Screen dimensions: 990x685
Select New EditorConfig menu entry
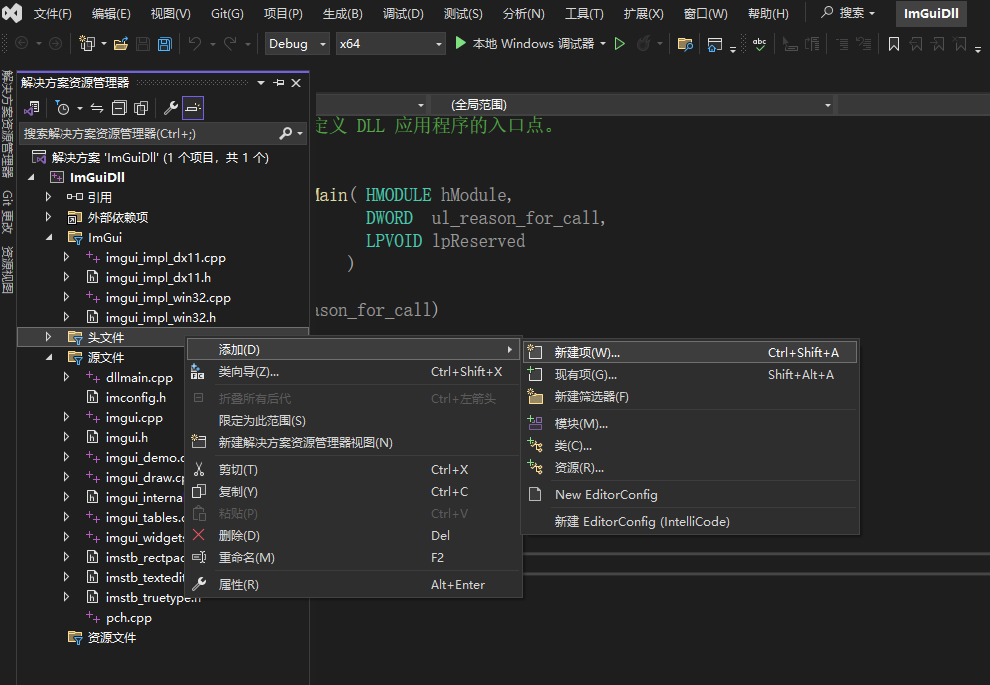point(690,494)
